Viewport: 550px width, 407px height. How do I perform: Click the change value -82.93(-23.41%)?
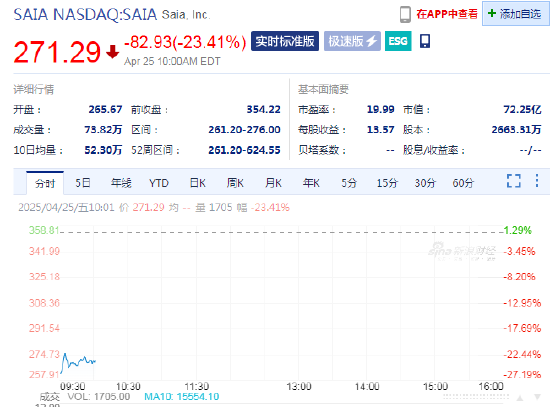tap(185, 42)
